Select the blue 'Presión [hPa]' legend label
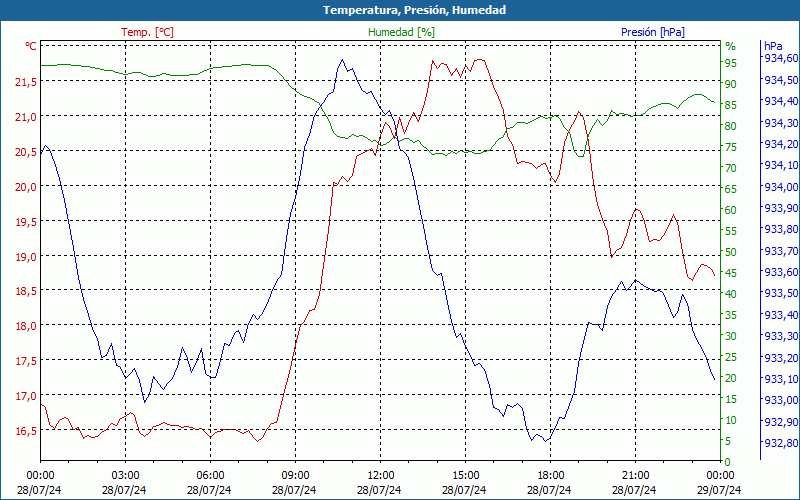 click(x=653, y=32)
